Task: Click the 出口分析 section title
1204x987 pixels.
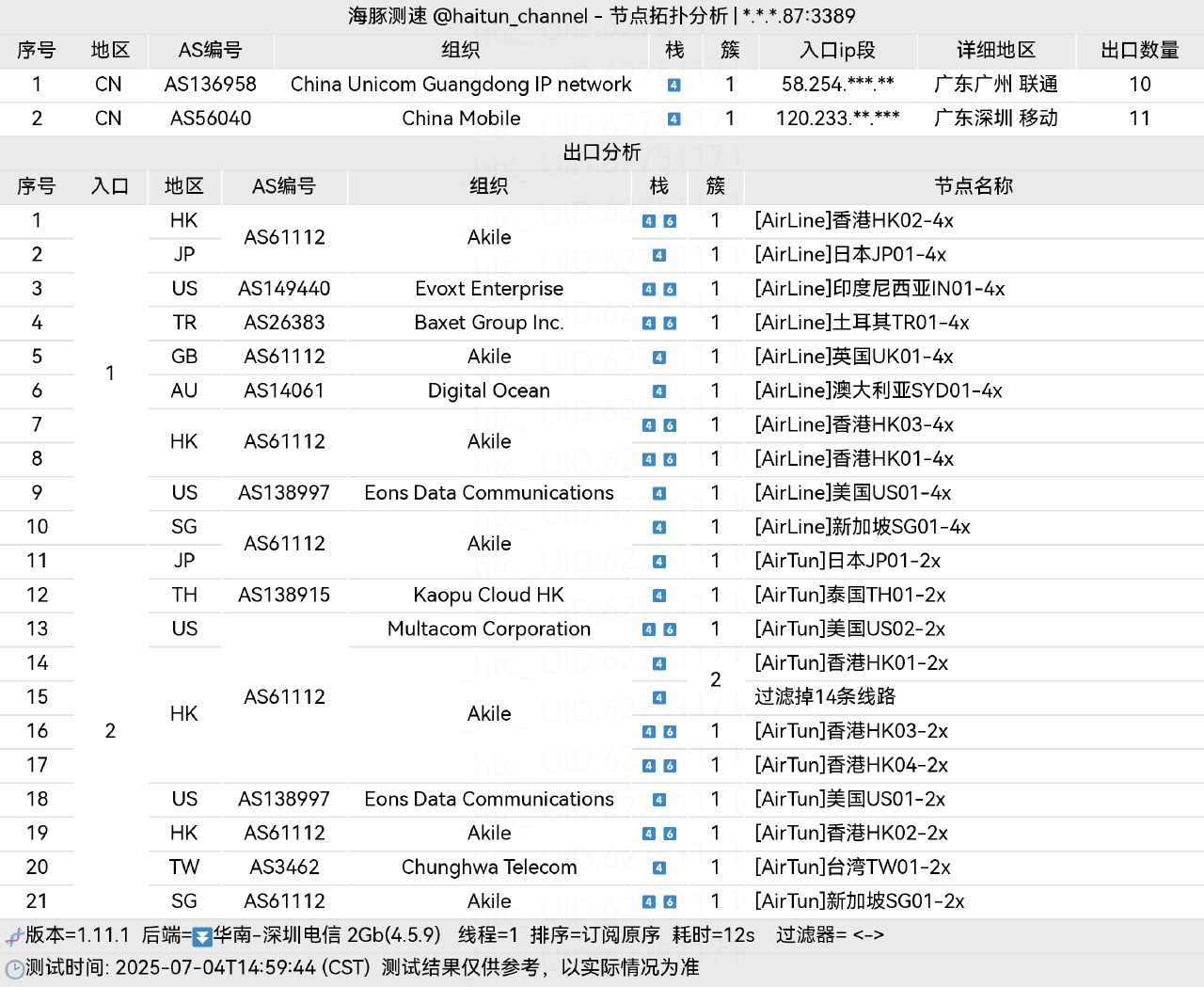Action: pos(602,152)
